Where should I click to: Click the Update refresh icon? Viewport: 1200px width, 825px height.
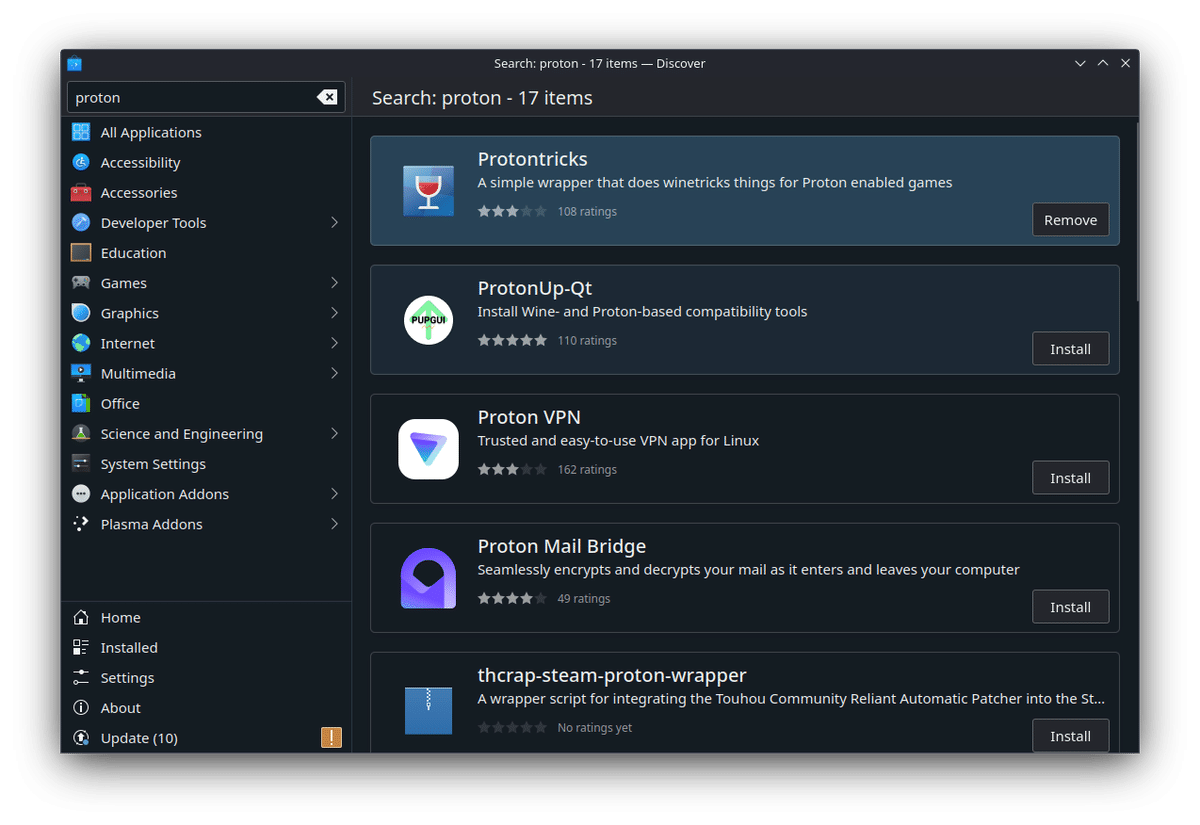coord(81,738)
